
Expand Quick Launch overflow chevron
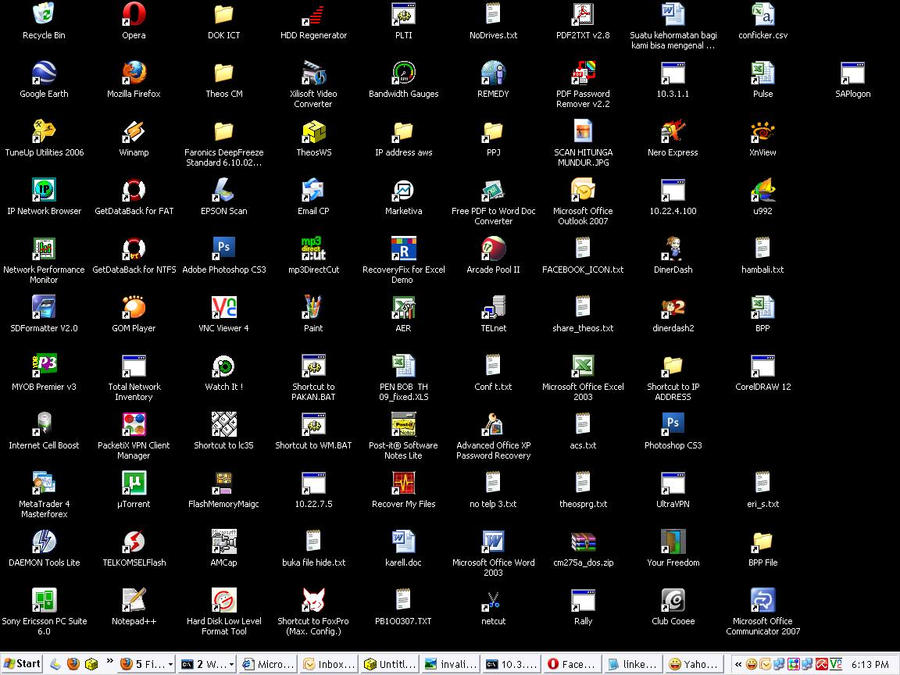110,661
